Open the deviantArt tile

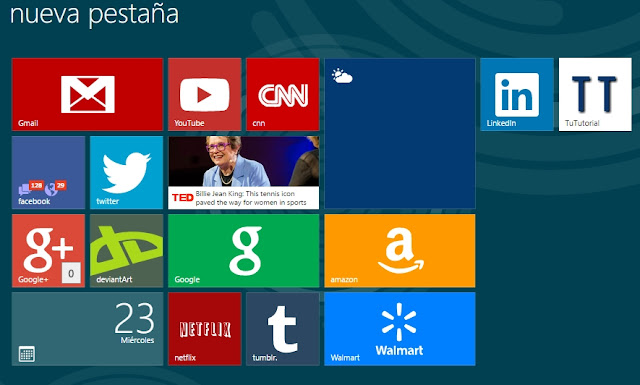tap(127, 251)
